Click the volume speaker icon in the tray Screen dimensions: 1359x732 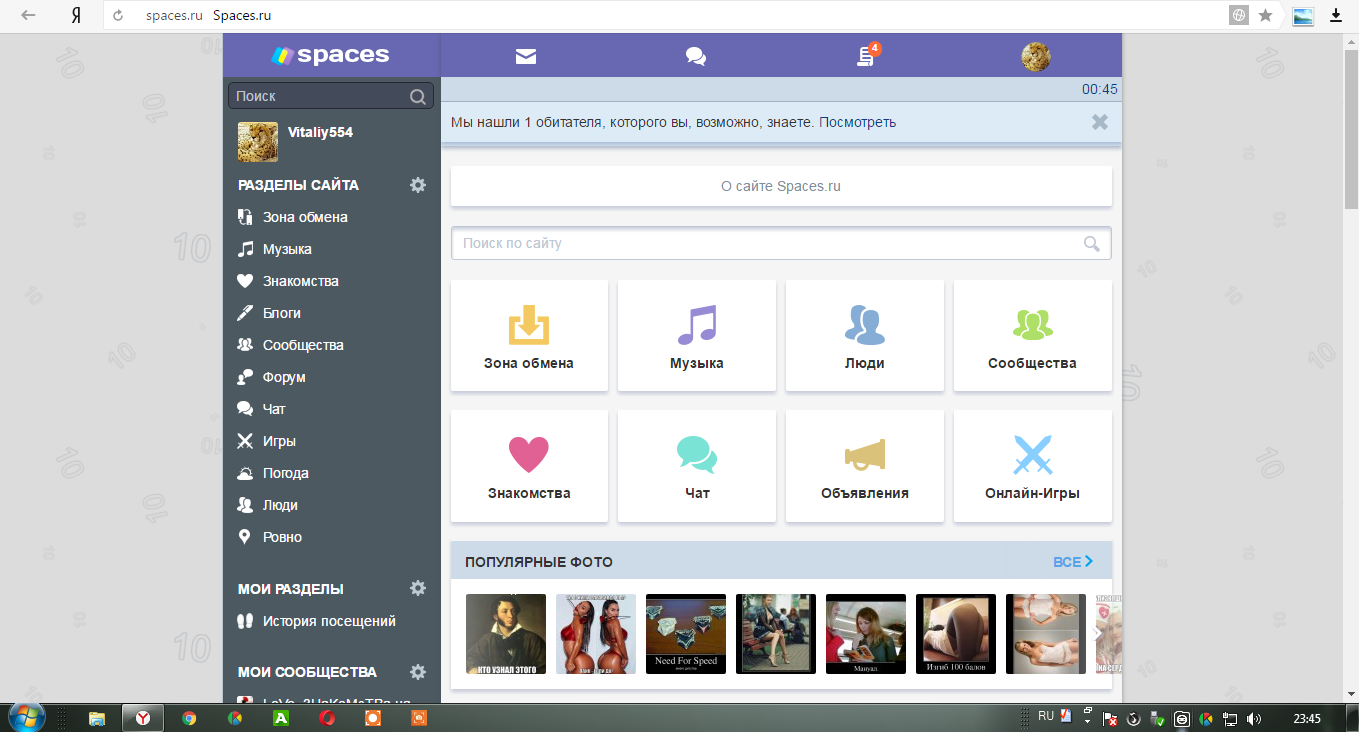tap(1254, 718)
